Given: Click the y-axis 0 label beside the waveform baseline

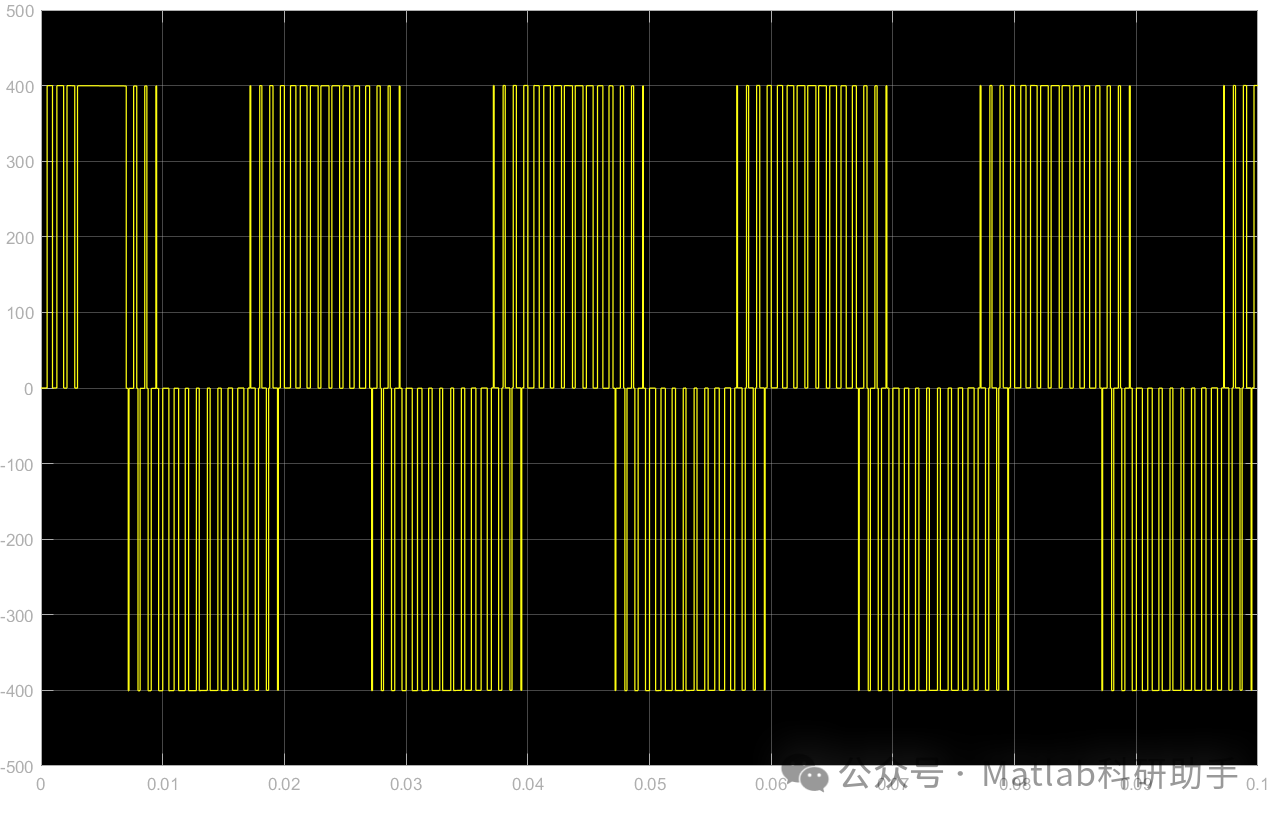Looking at the screenshot, I should click(29, 389).
